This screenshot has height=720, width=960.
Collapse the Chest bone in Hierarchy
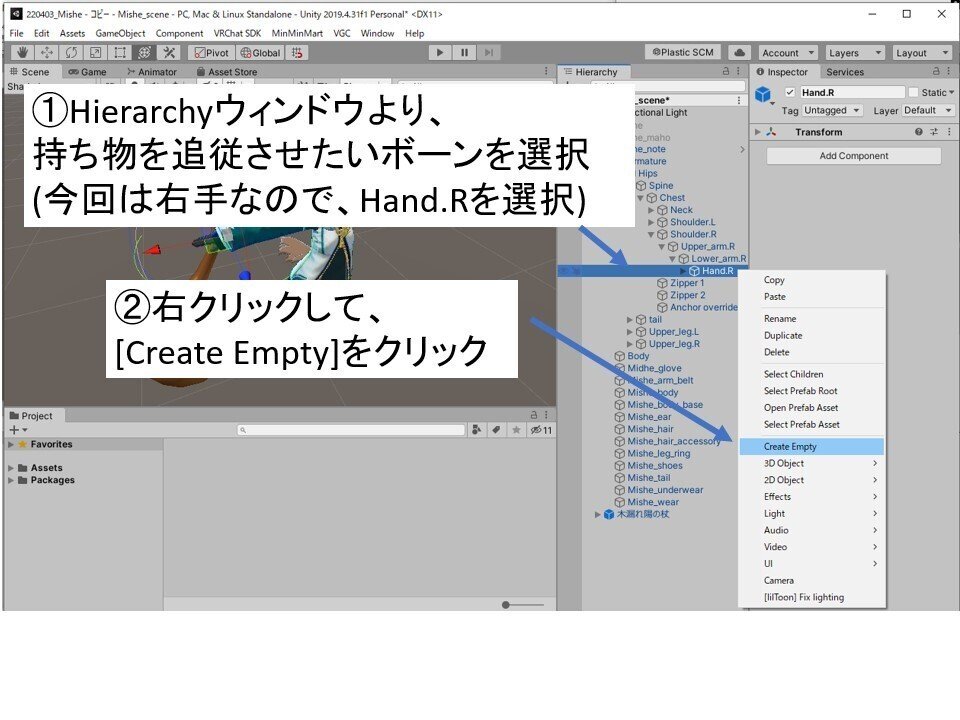(640, 198)
